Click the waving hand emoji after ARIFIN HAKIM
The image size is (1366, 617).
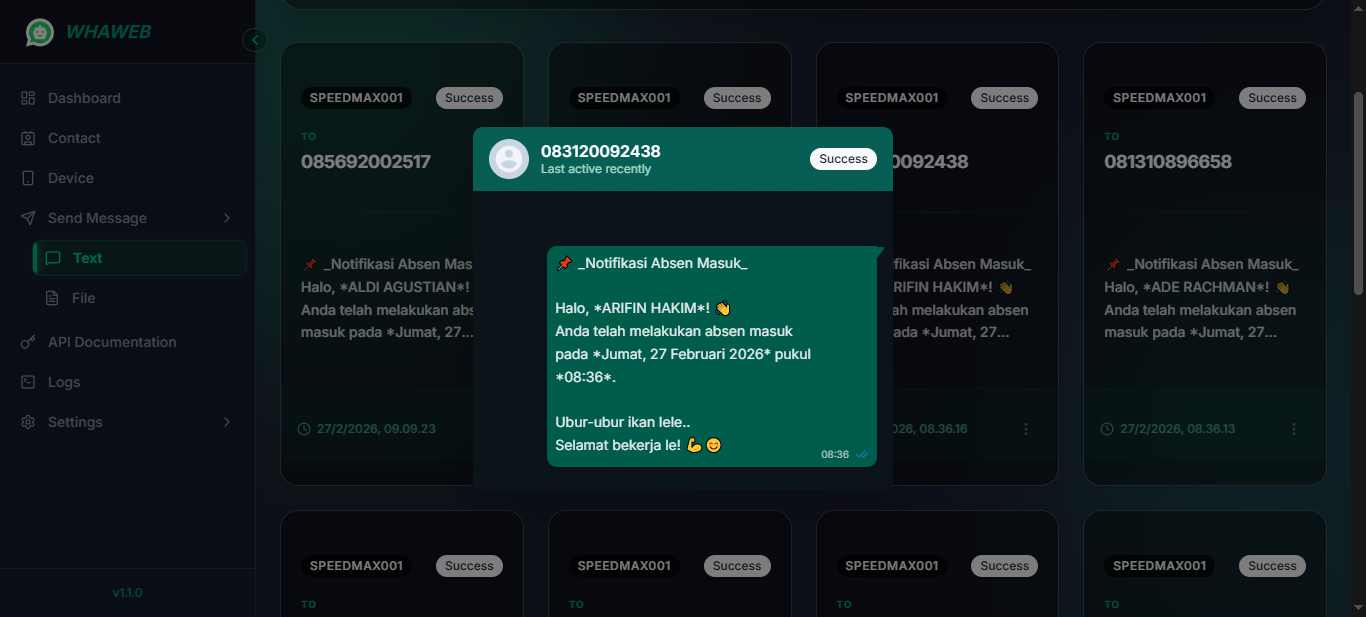[x=723, y=308]
